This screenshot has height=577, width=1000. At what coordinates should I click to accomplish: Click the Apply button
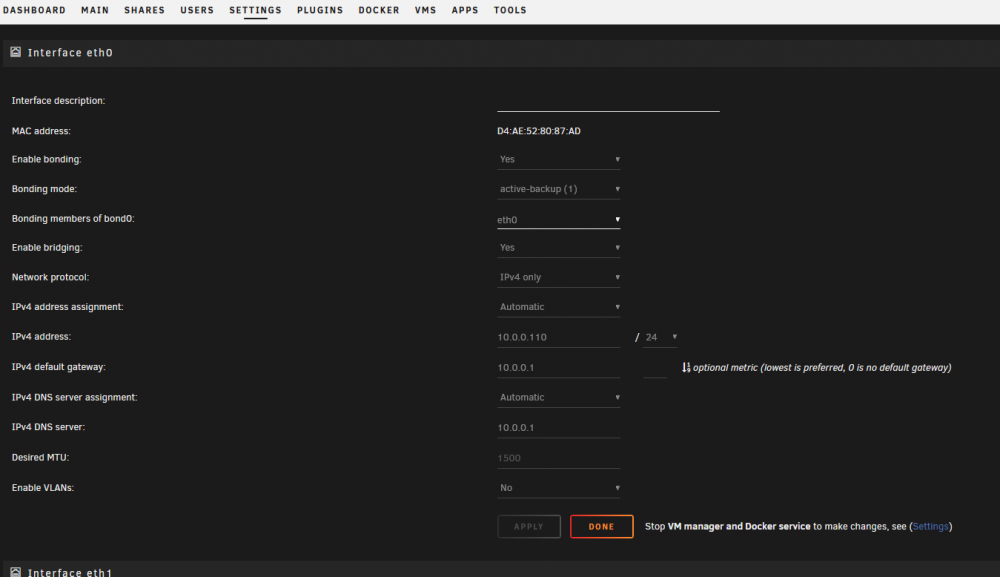point(529,527)
